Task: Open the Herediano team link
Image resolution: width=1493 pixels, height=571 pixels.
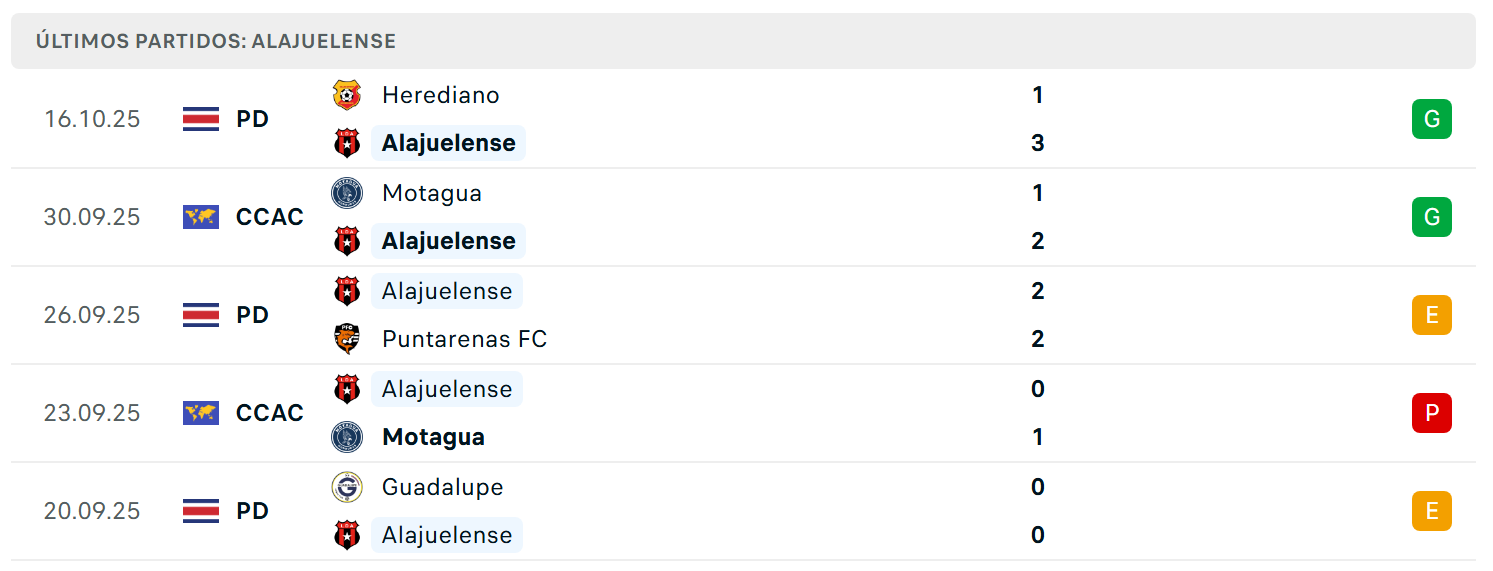Action: pyautogui.click(x=441, y=95)
